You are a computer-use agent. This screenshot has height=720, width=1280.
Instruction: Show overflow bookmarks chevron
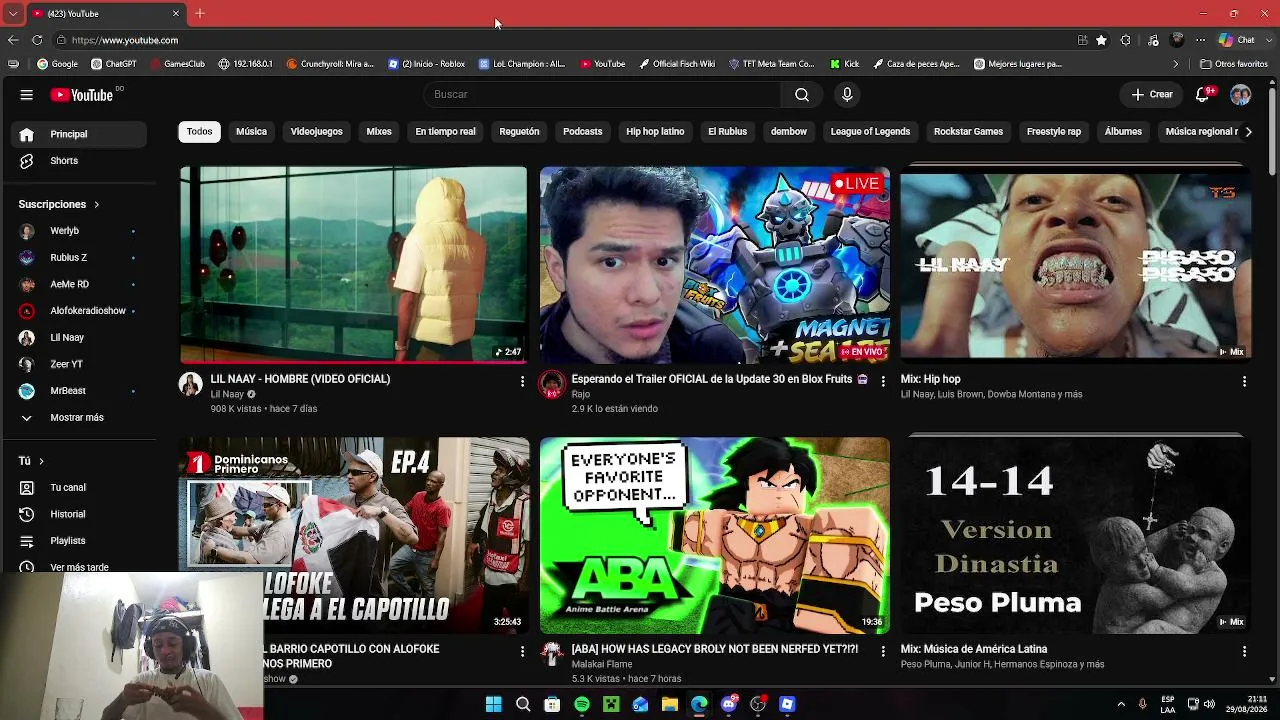tap(1177, 64)
